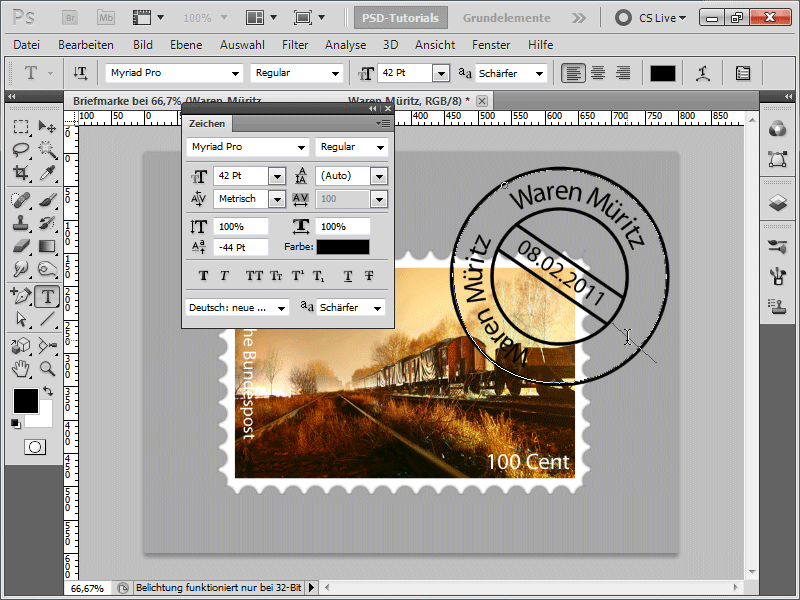The height and width of the screenshot is (600, 800).
Task: Toggle Subscript in Zeichen panel
Action: tap(318, 276)
